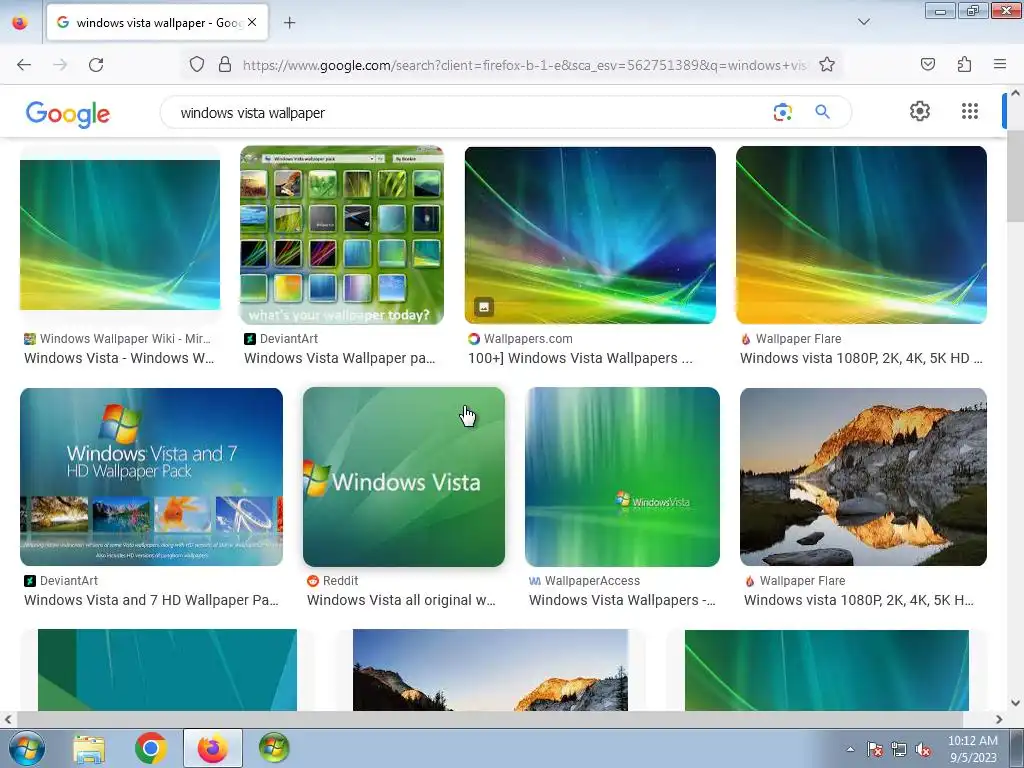The width and height of the screenshot is (1024, 768).
Task: Open the network status tray icon
Action: coord(899,749)
